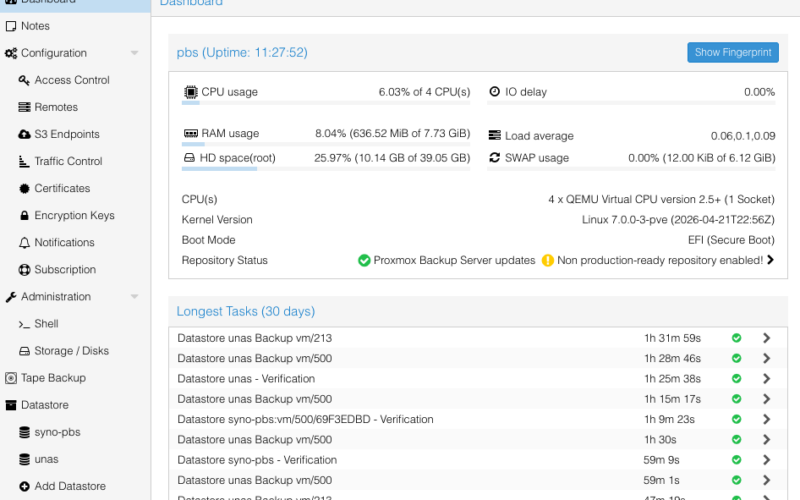800x500 pixels.
Task: Click the Remotes server icon
Action: click(x=24, y=107)
